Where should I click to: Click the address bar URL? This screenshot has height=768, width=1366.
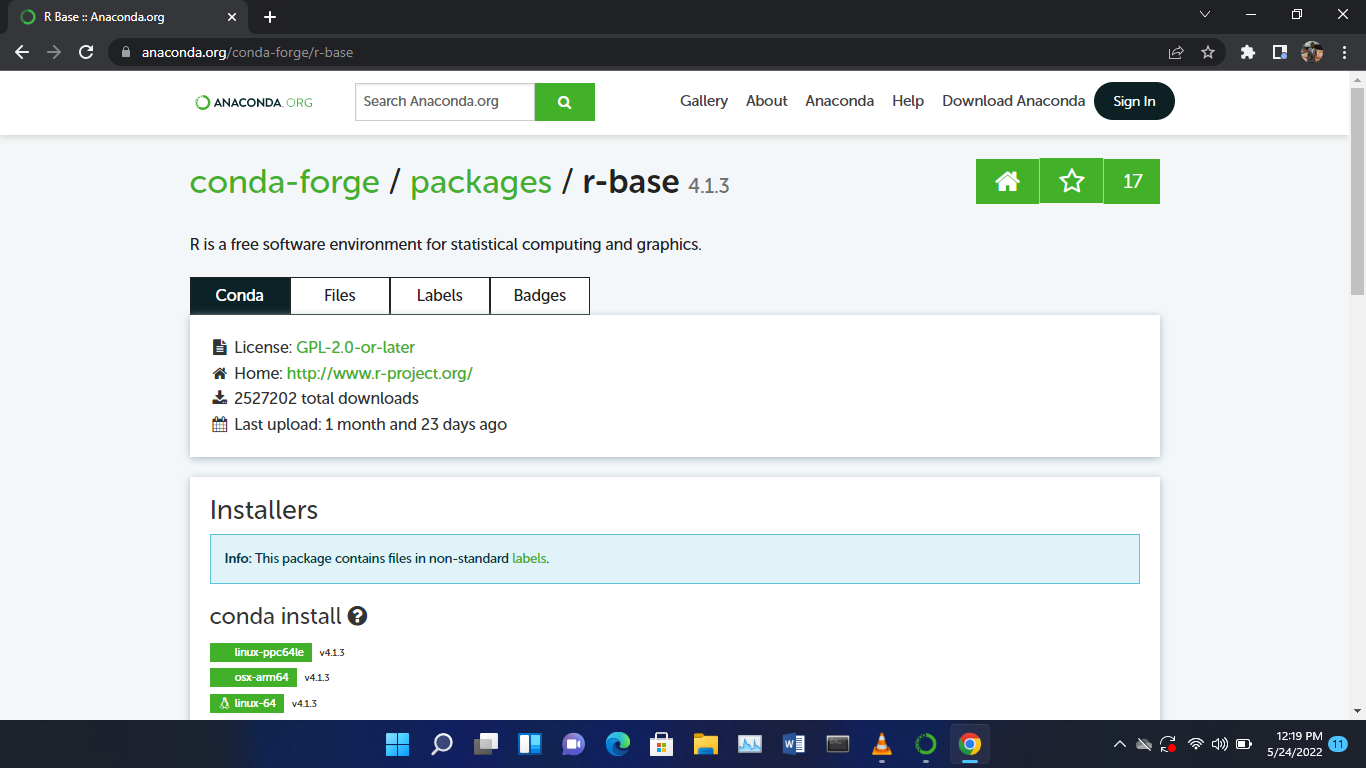click(x=247, y=52)
